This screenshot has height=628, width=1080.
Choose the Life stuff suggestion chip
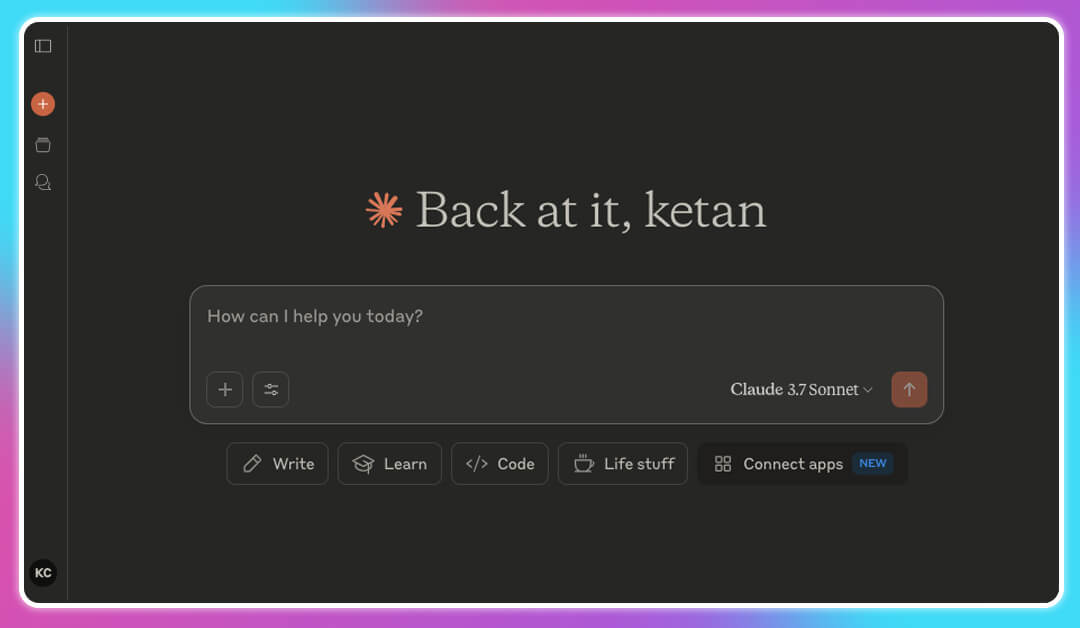[x=623, y=464]
